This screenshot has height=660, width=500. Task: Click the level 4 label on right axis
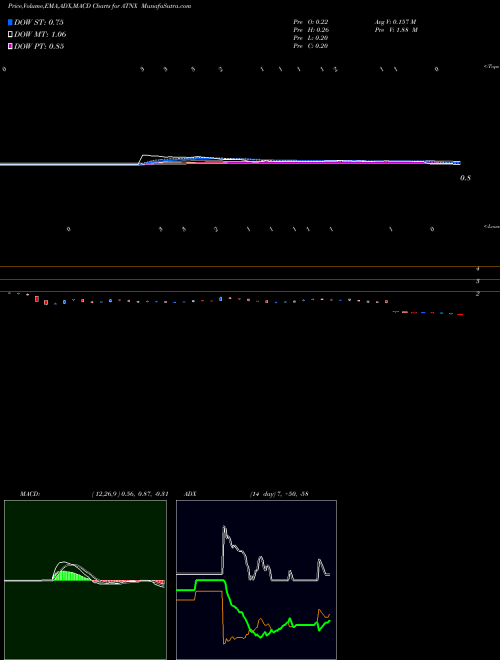(x=478, y=269)
